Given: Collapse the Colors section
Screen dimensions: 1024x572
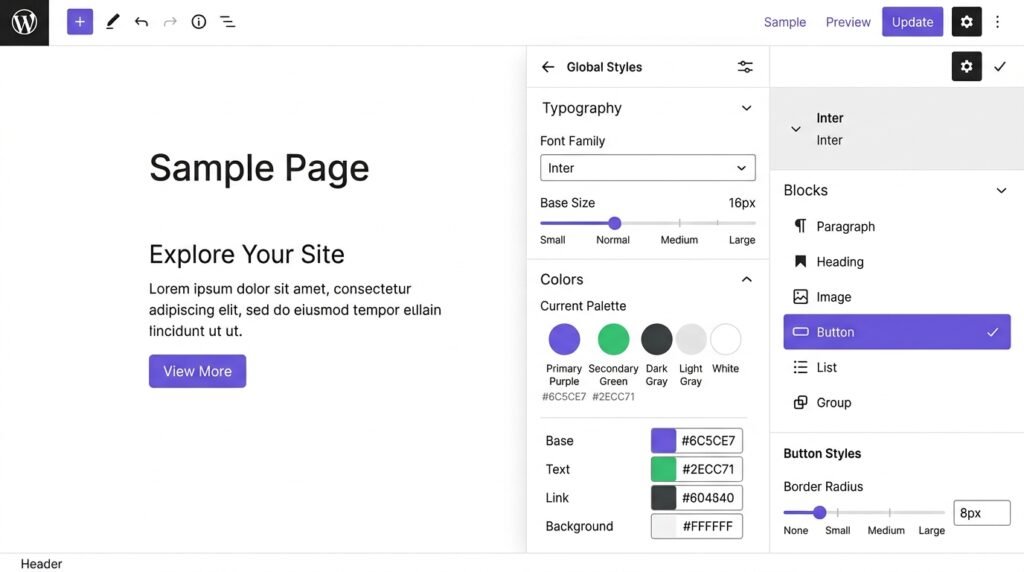Looking at the screenshot, I should (x=746, y=279).
